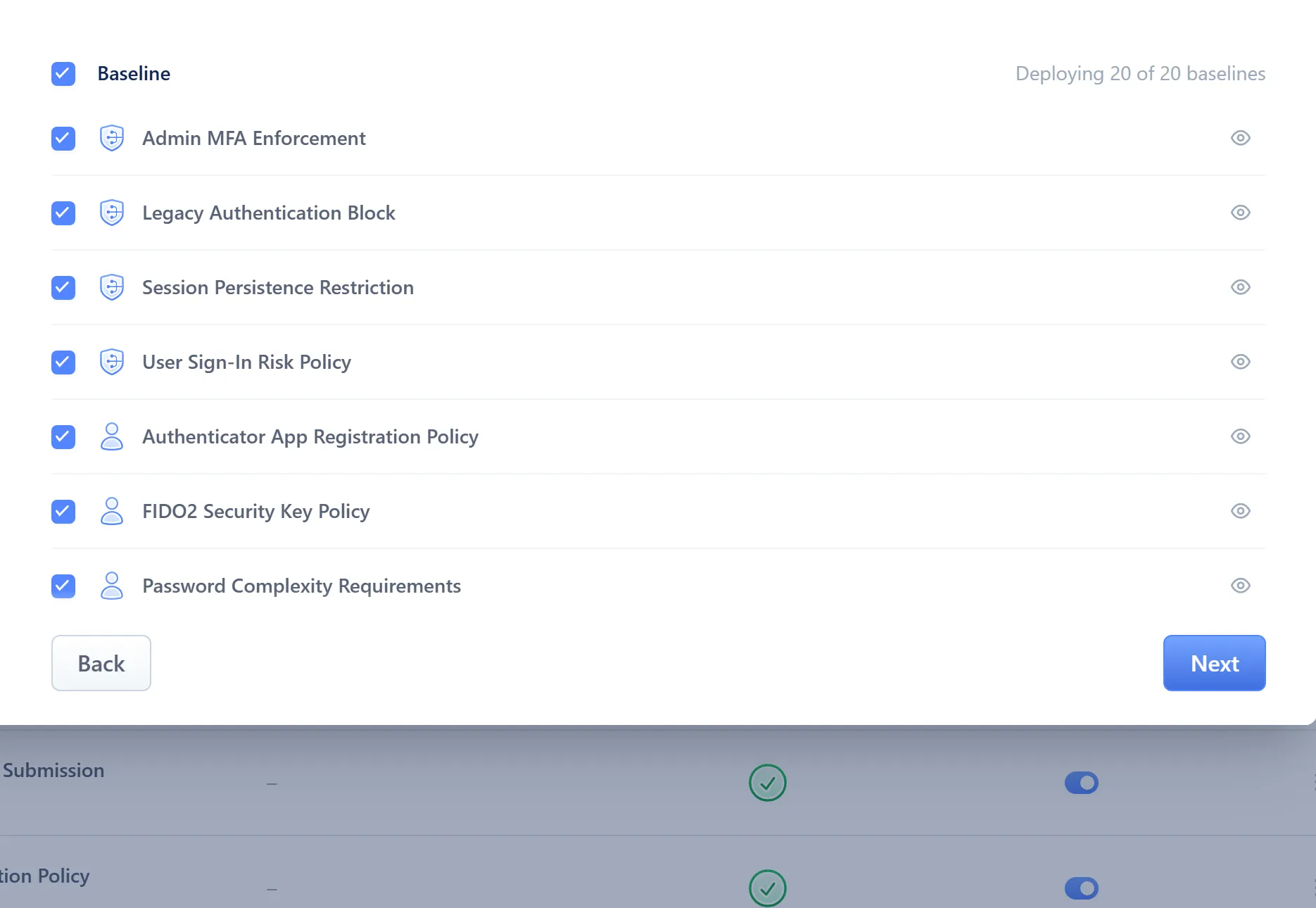Preview FIDO2 Security Key Policy eye icon
The height and width of the screenshot is (908, 1316).
coord(1241,511)
